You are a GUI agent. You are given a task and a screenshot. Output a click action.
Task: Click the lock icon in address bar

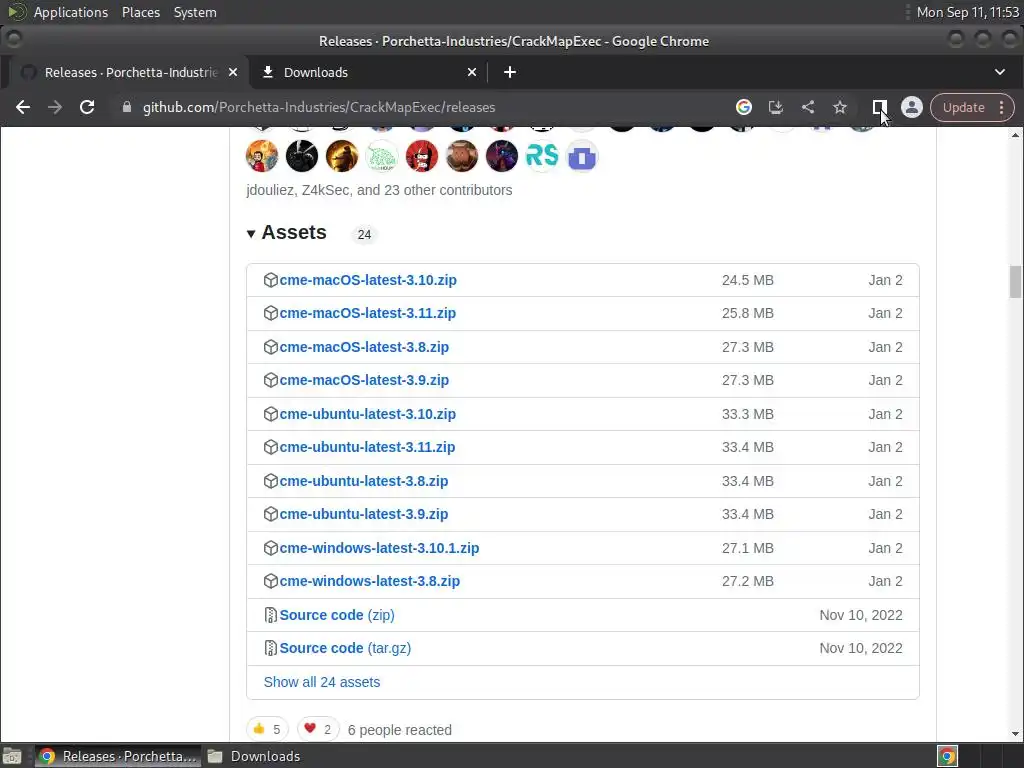pyautogui.click(x=127, y=107)
